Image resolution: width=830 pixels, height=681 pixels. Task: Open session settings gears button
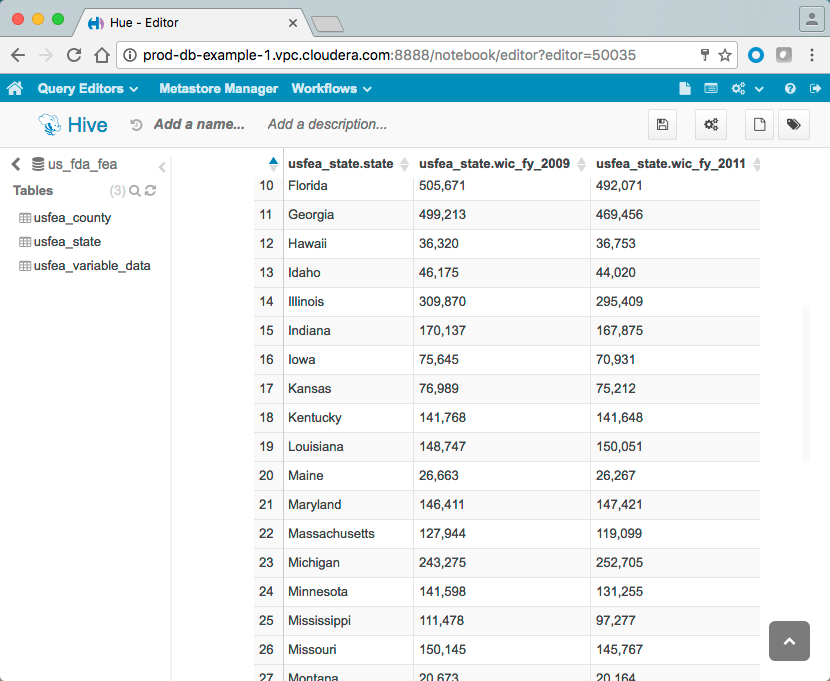(x=711, y=125)
